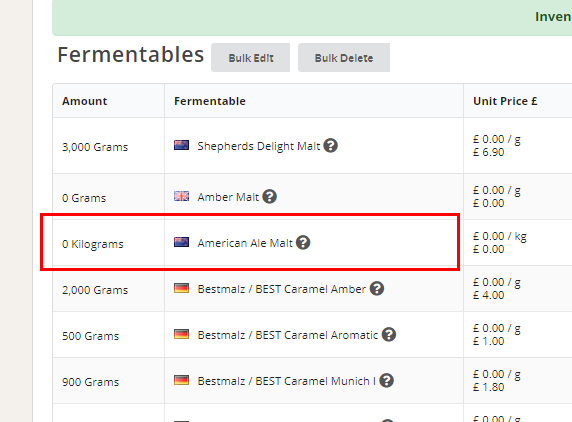This screenshot has width=572, height=422.
Task: Open help icon beside BEST Caramel Aromatic
Action: [x=389, y=334]
